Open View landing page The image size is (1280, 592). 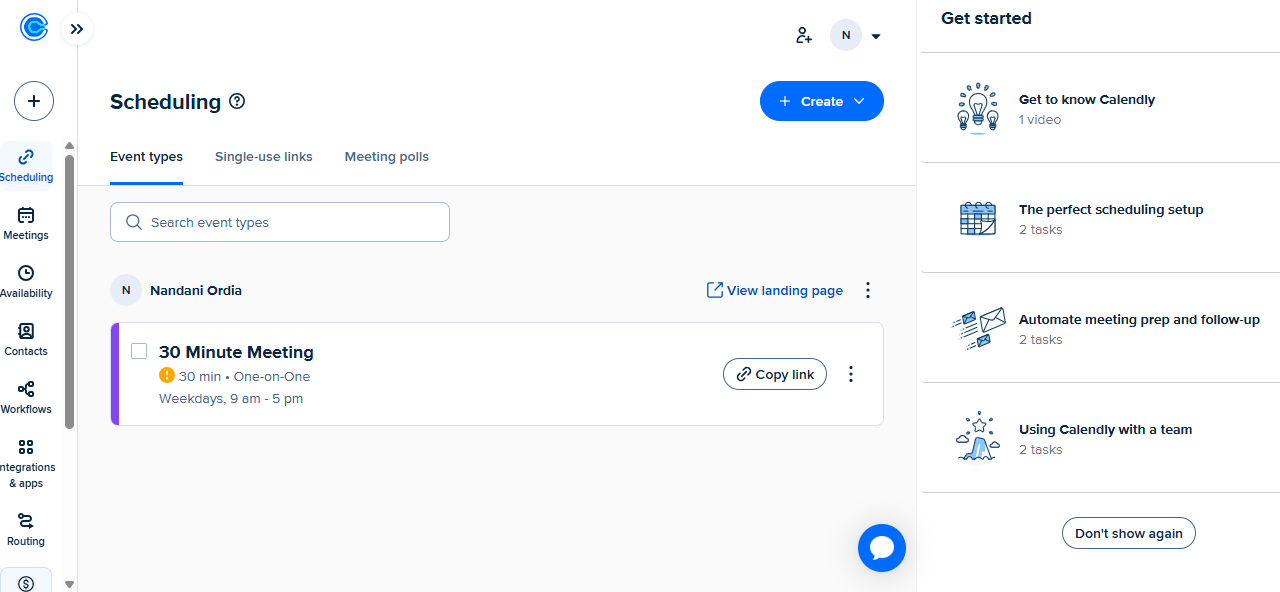pos(774,290)
